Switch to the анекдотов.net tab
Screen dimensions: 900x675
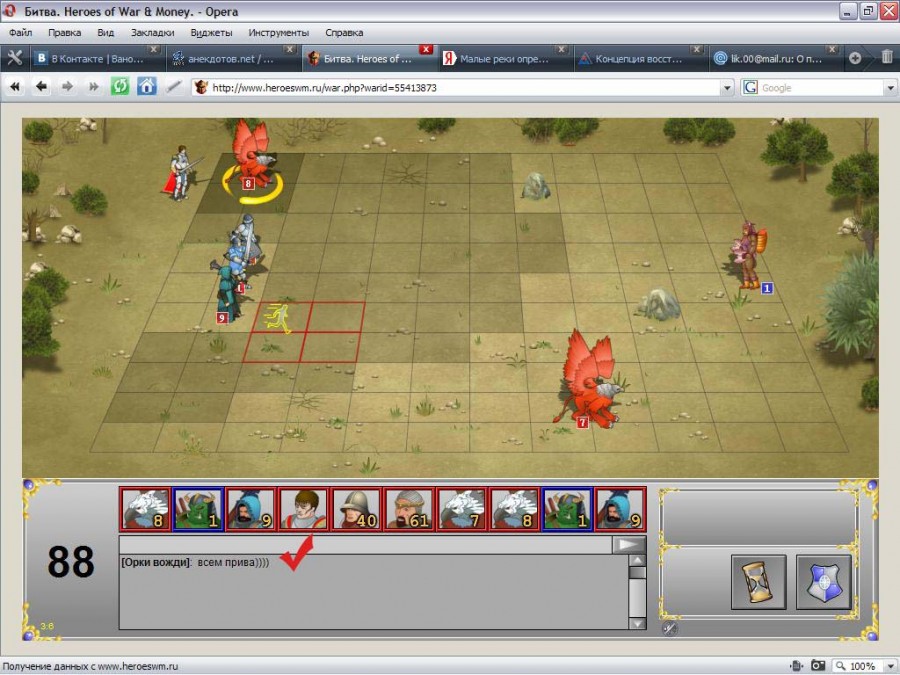(x=230, y=58)
